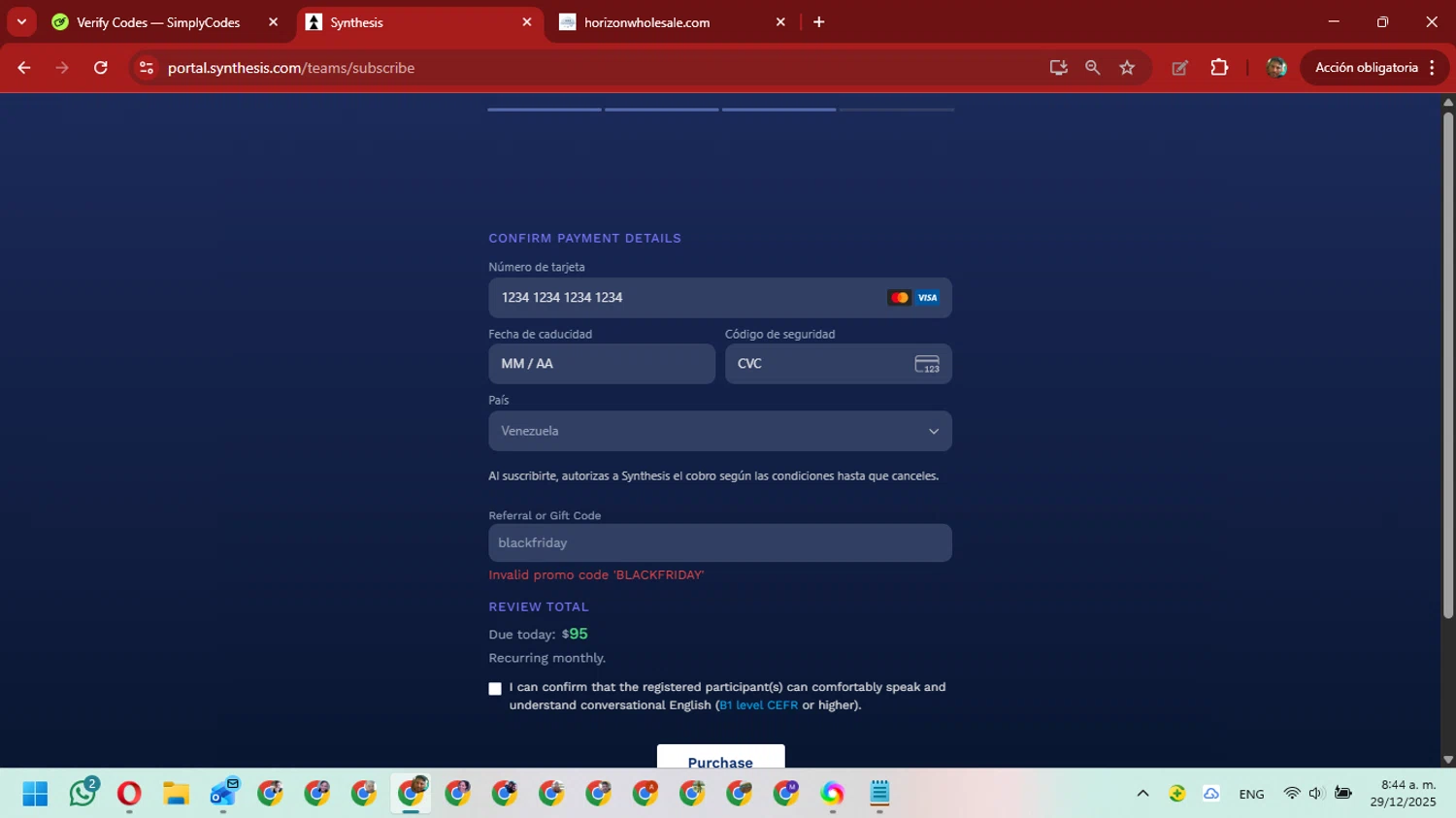Click the install app icon in address bar

click(1058, 68)
